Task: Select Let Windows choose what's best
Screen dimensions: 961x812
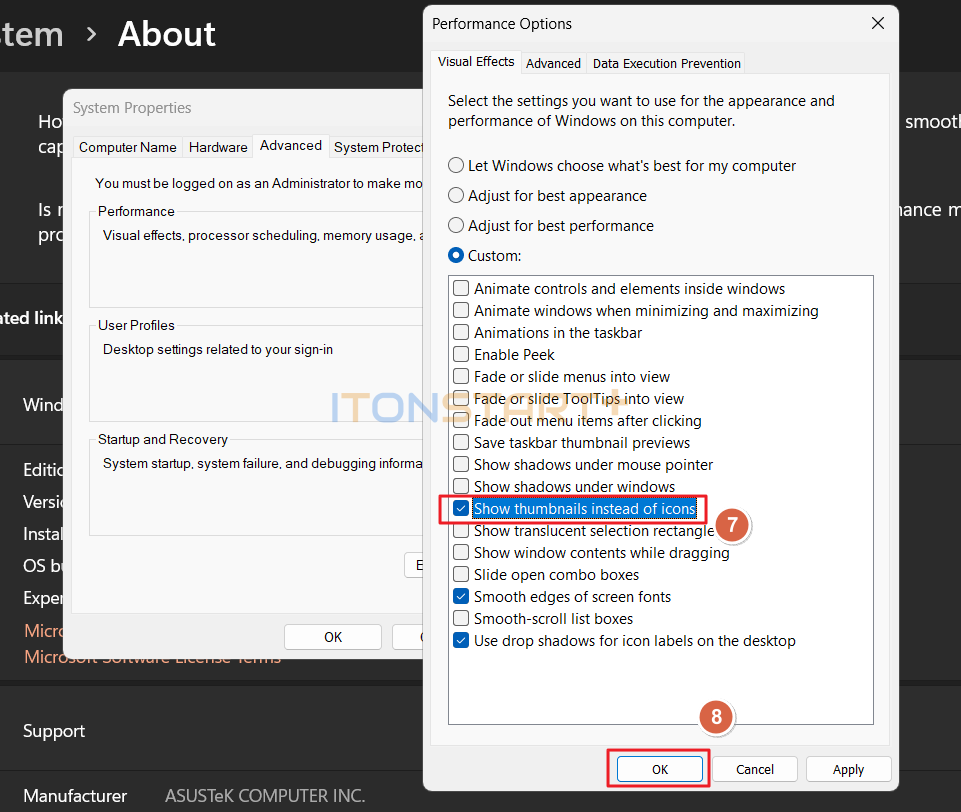Action: click(x=457, y=166)
